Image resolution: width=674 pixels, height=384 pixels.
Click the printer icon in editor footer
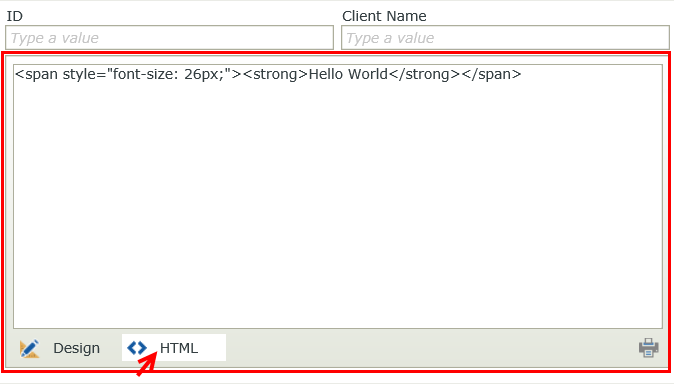pyautogui.click(x=648, y=347)
